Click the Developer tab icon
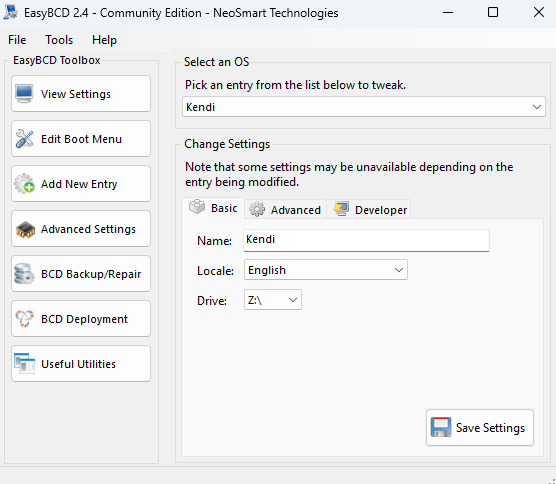The height and width of the screenshot is (484, 556). tap(341, 209)
